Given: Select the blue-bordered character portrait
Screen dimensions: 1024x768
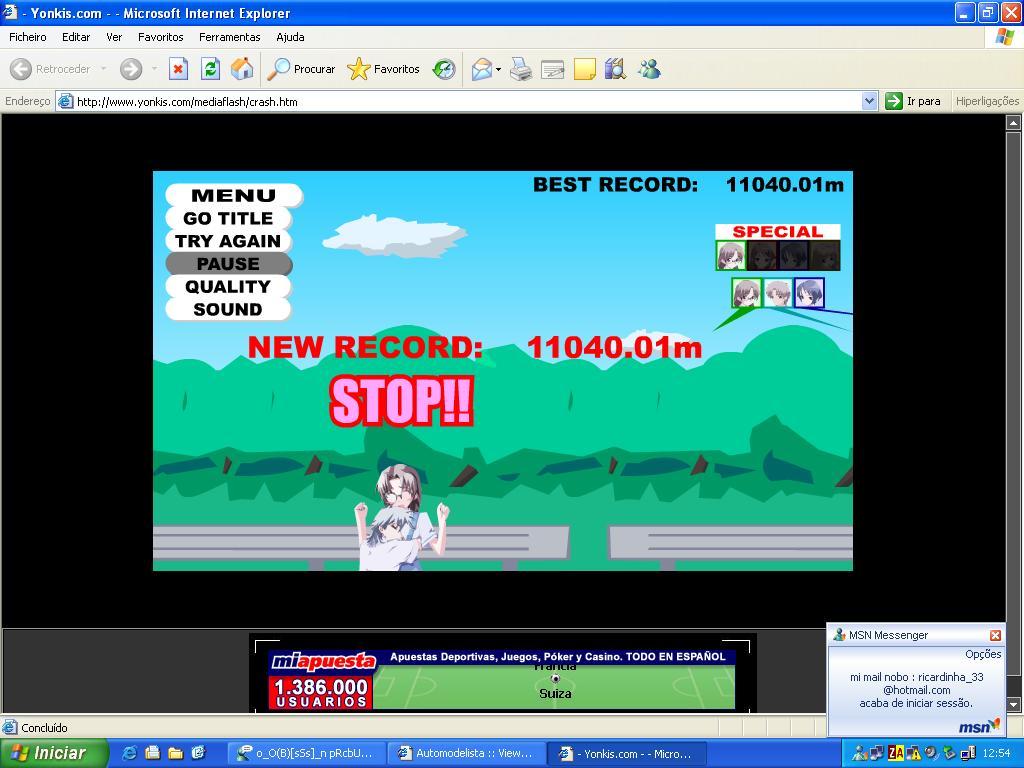Looking at the screenshot, I should coord(809,293).
